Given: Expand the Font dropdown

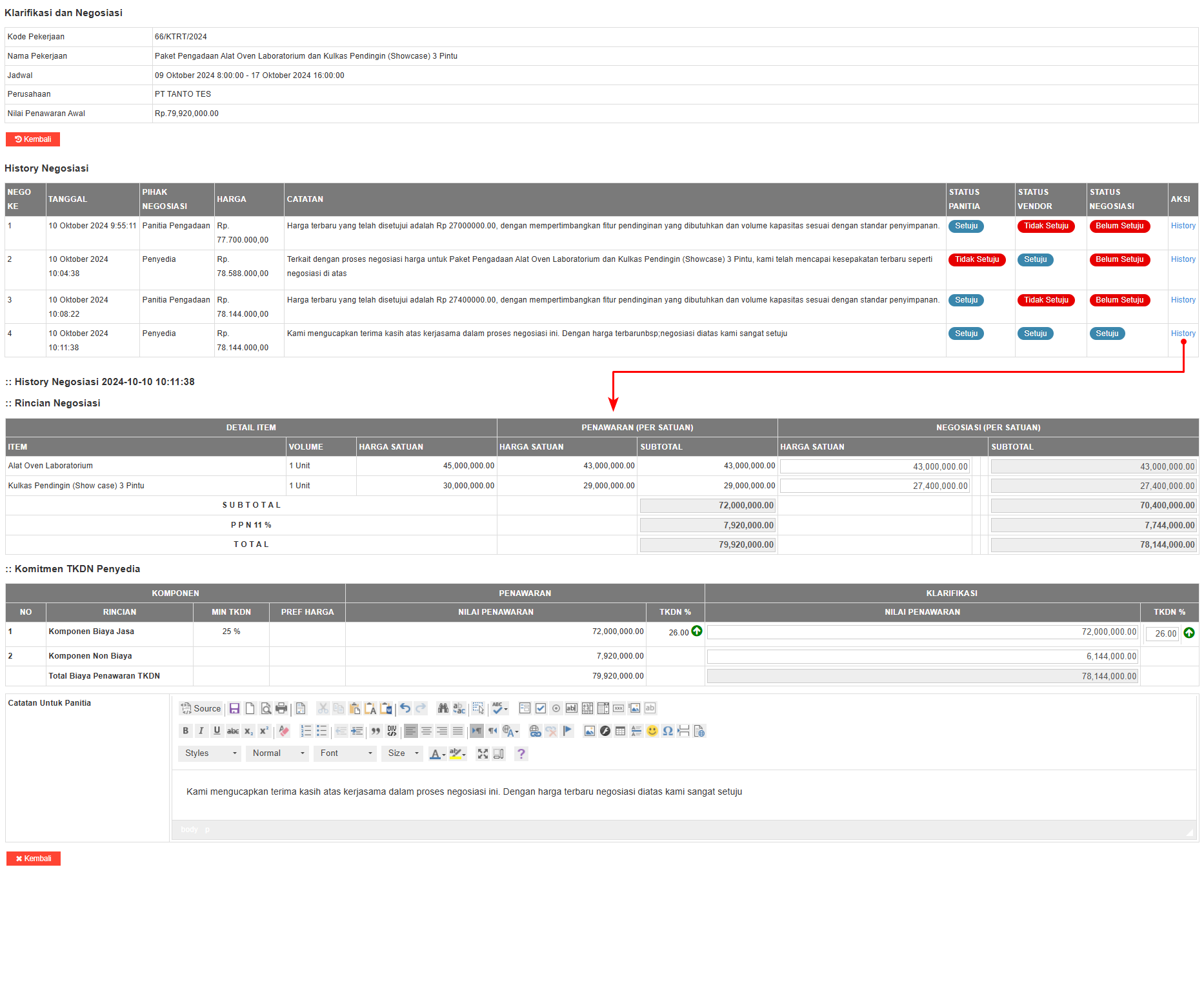Looking at the screenshot, I should point(345,753).
